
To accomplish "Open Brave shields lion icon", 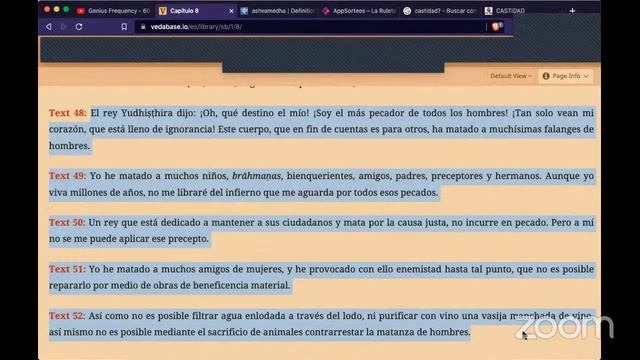I will pos(497,27).
